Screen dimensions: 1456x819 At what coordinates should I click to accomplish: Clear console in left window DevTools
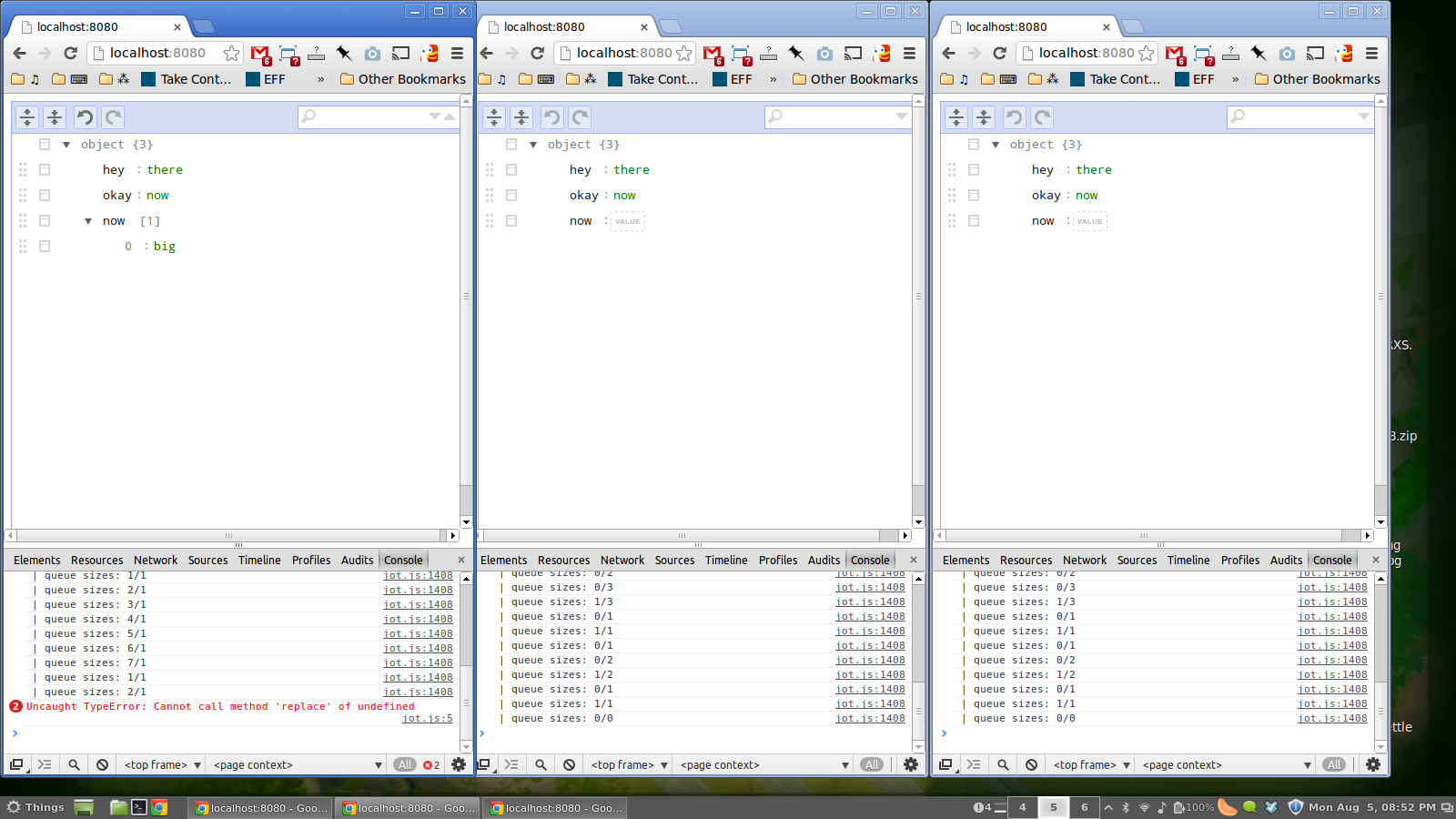(103, 764)
